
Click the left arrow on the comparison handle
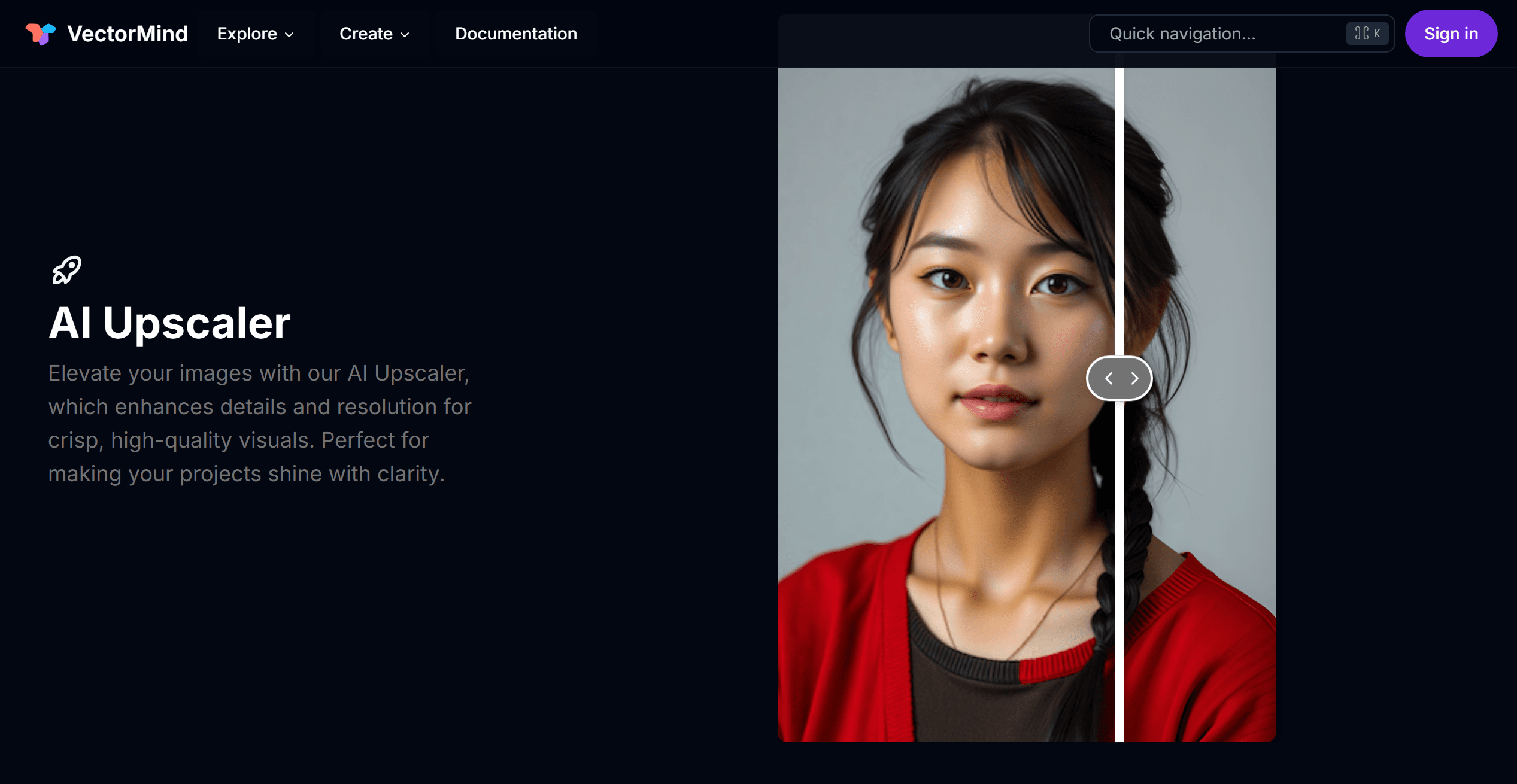point(1109,378)
